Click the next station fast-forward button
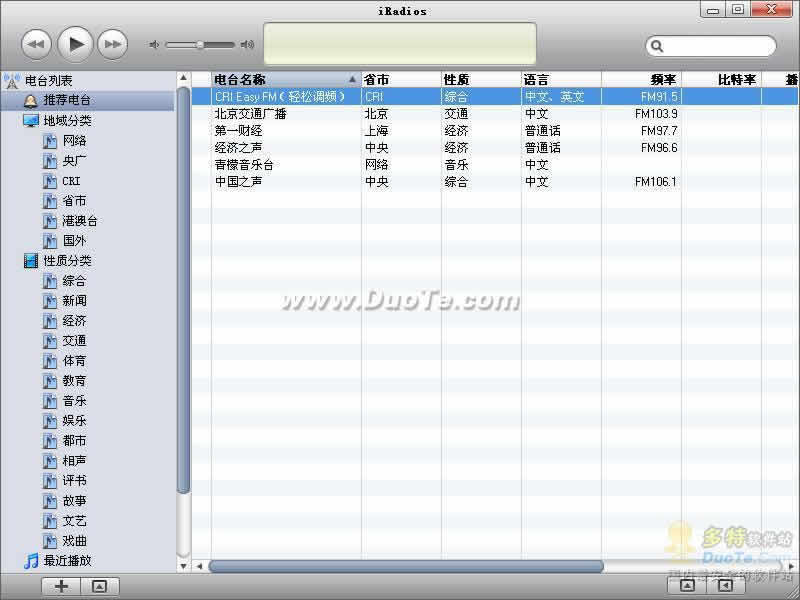Image resolution: width=800 pixels, height=600 pixels. pos(112,44)
